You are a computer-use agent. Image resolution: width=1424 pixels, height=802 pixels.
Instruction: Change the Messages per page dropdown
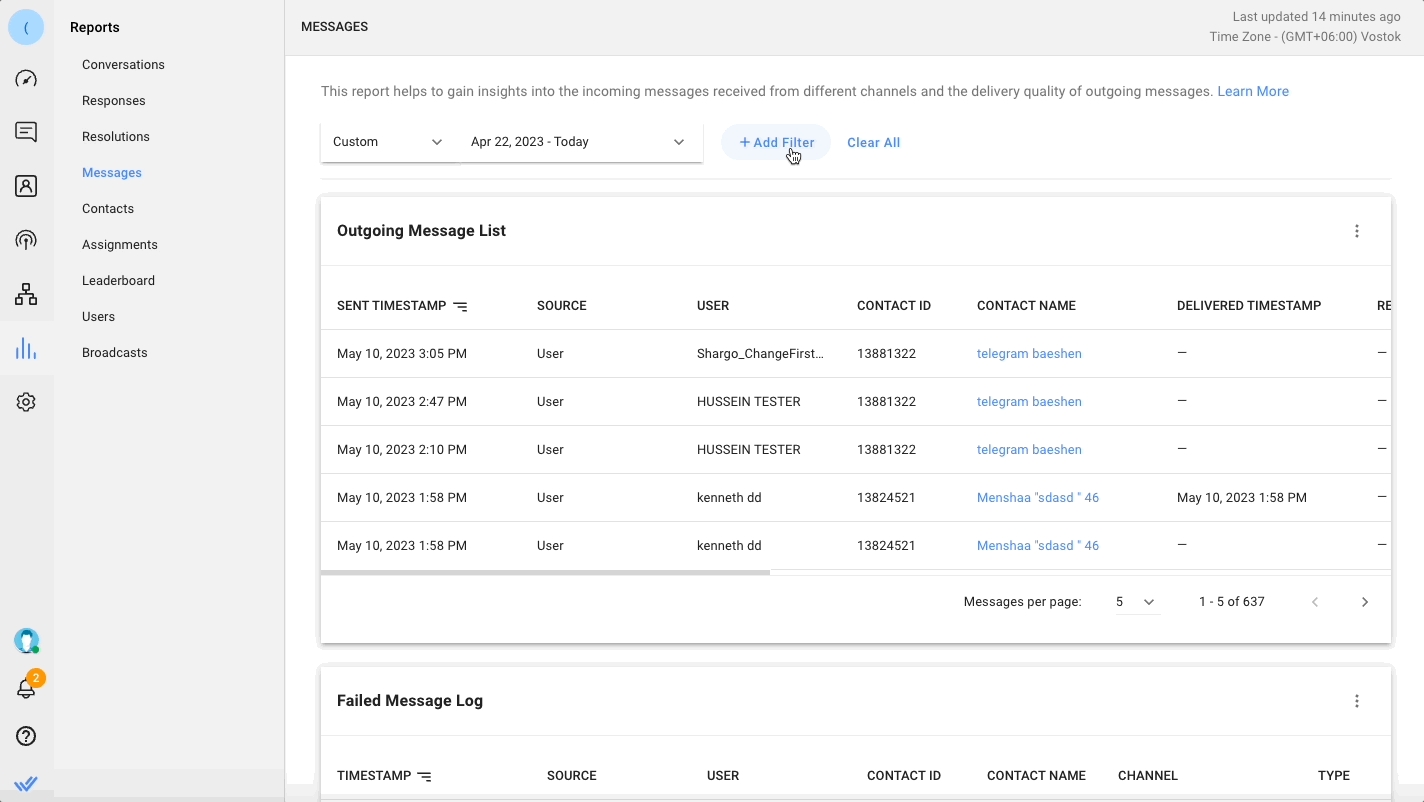[1135, 602]
